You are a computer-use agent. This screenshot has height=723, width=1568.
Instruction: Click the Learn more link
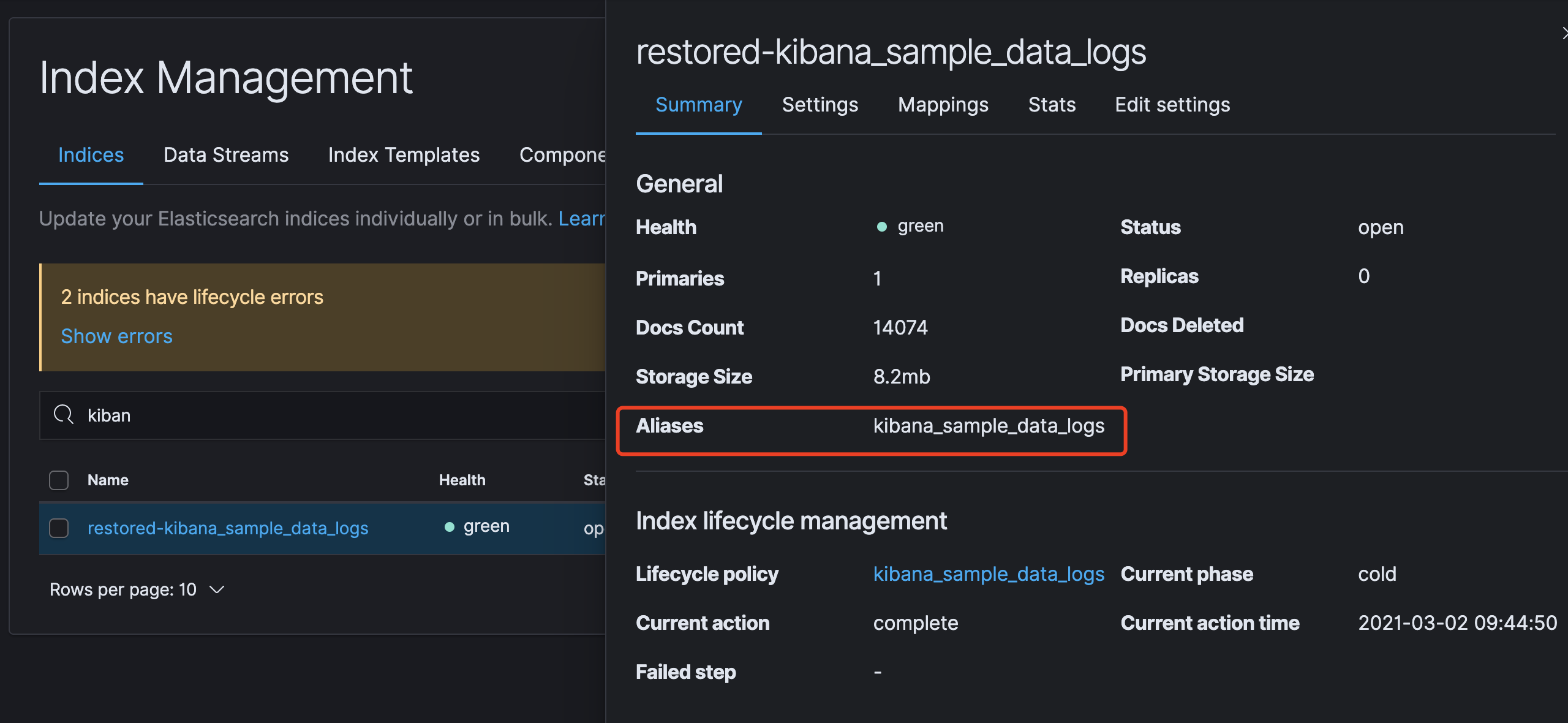(x=581, y=219)
